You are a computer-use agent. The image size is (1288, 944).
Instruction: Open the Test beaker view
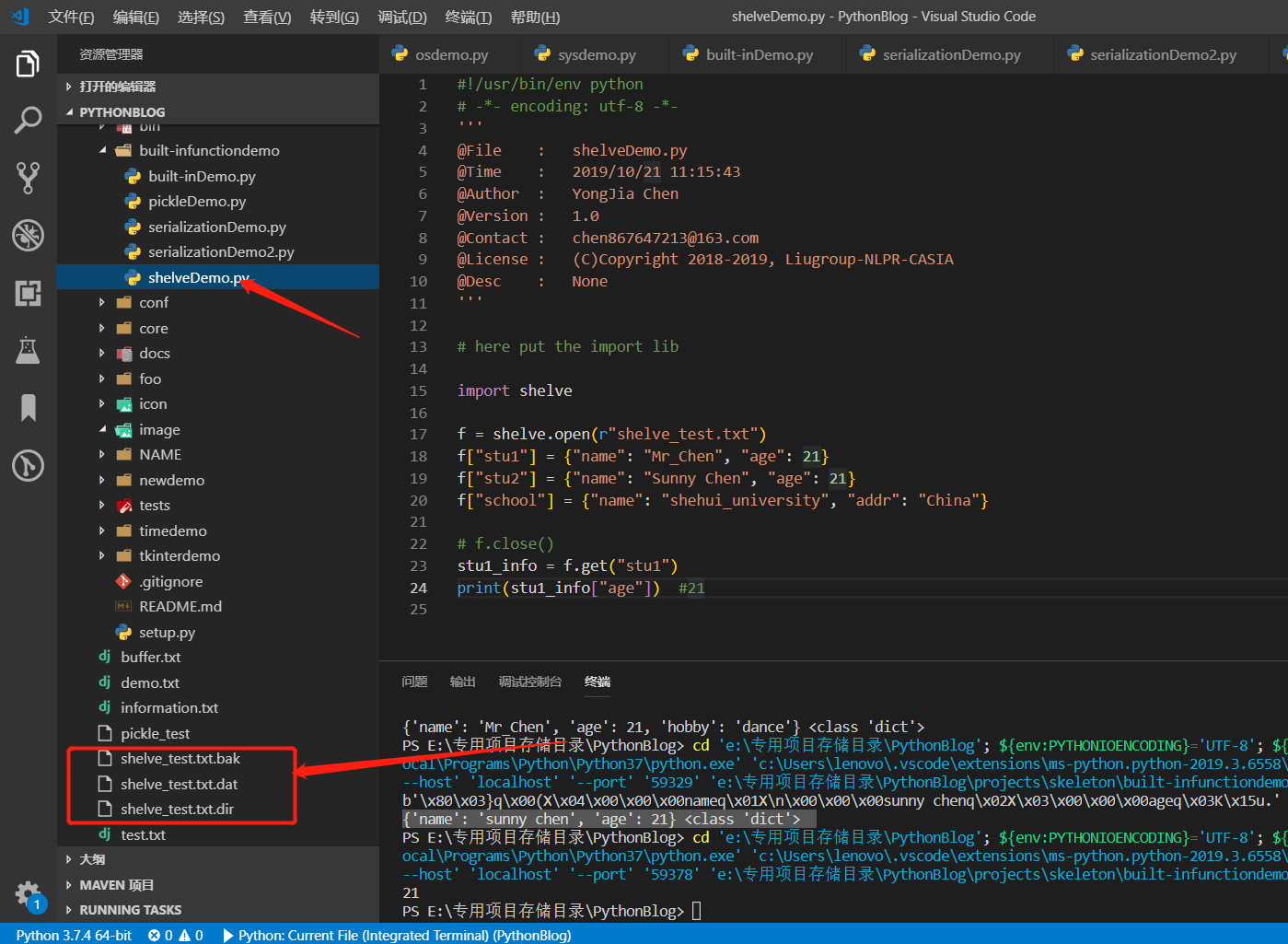pos(28,350)
